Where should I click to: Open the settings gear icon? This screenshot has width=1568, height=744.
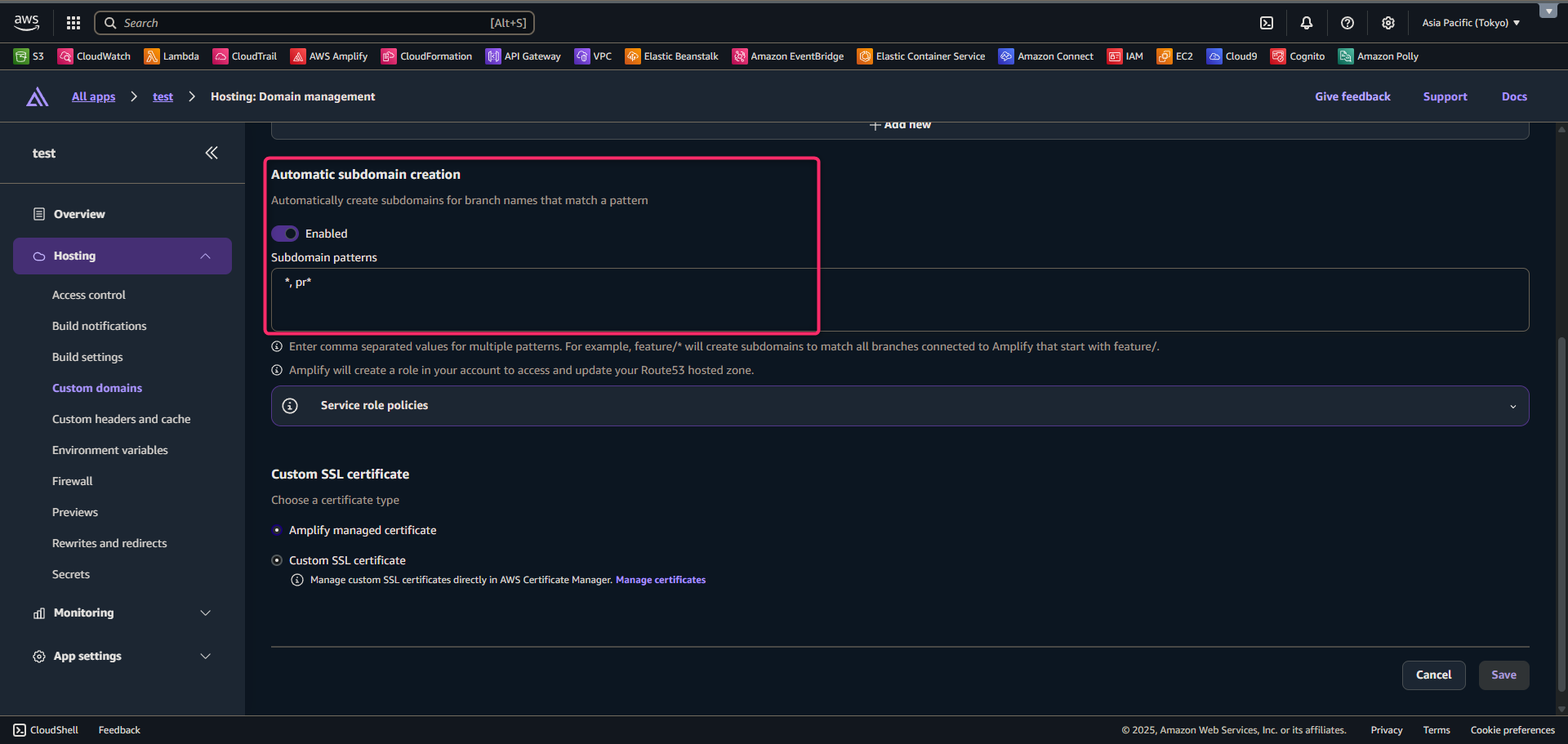pyautogui.click(x=1388, y=23)
